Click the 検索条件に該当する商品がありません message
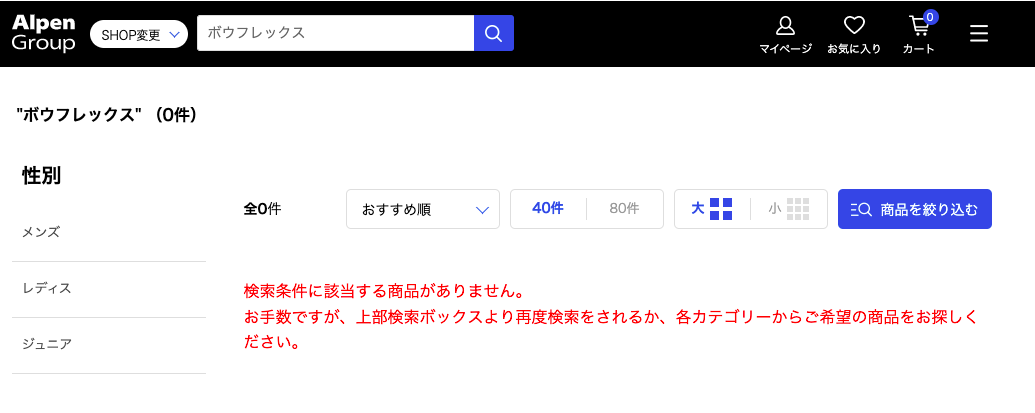 point(384,291)
